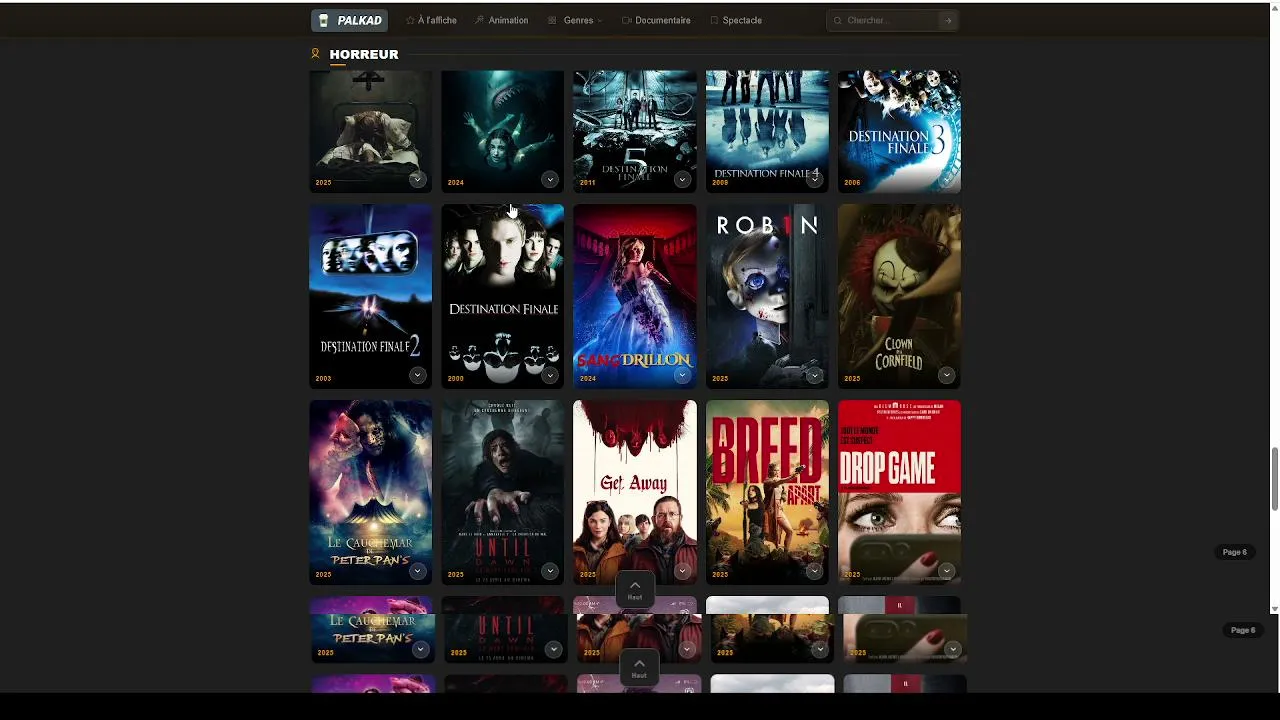Focus the Chercher search field
This screenshot has width=1280, height=720.
tap(890, 20)
